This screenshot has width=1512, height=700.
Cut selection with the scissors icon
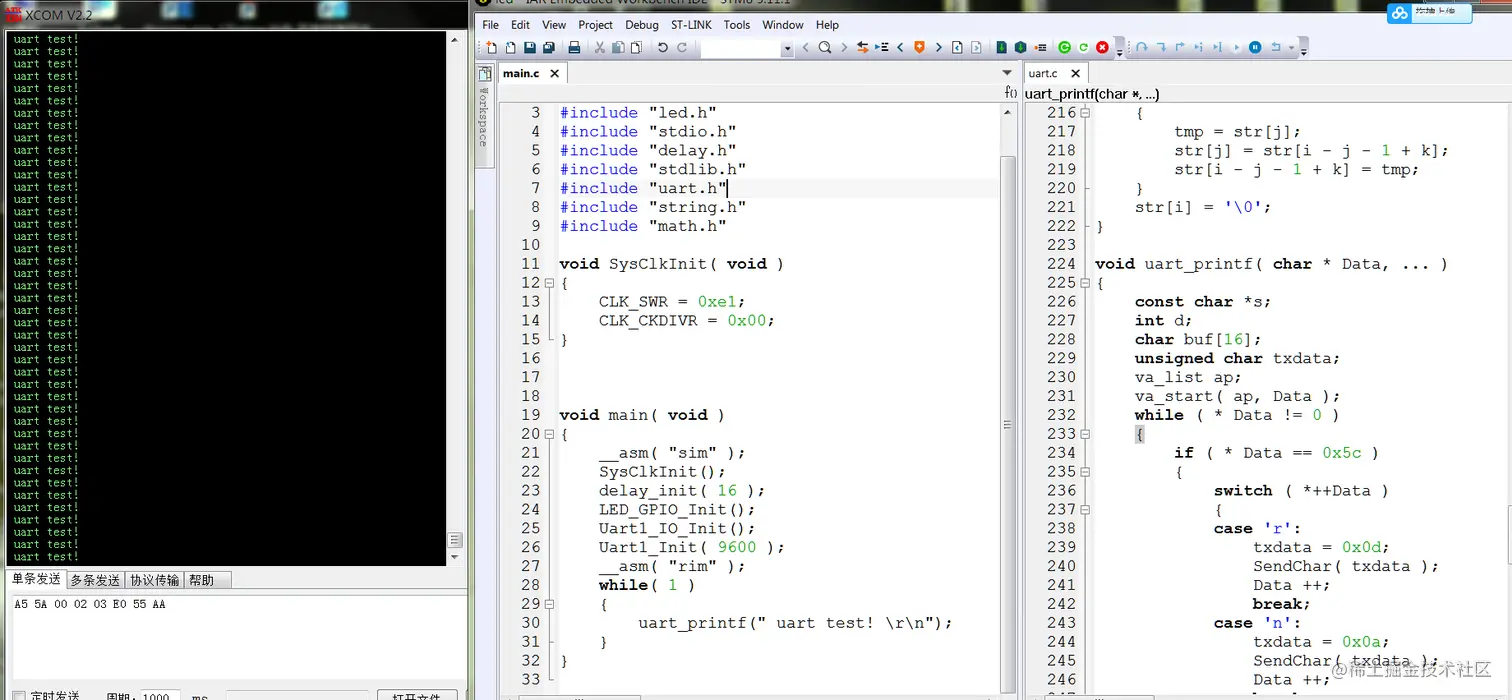coord(600,47)
